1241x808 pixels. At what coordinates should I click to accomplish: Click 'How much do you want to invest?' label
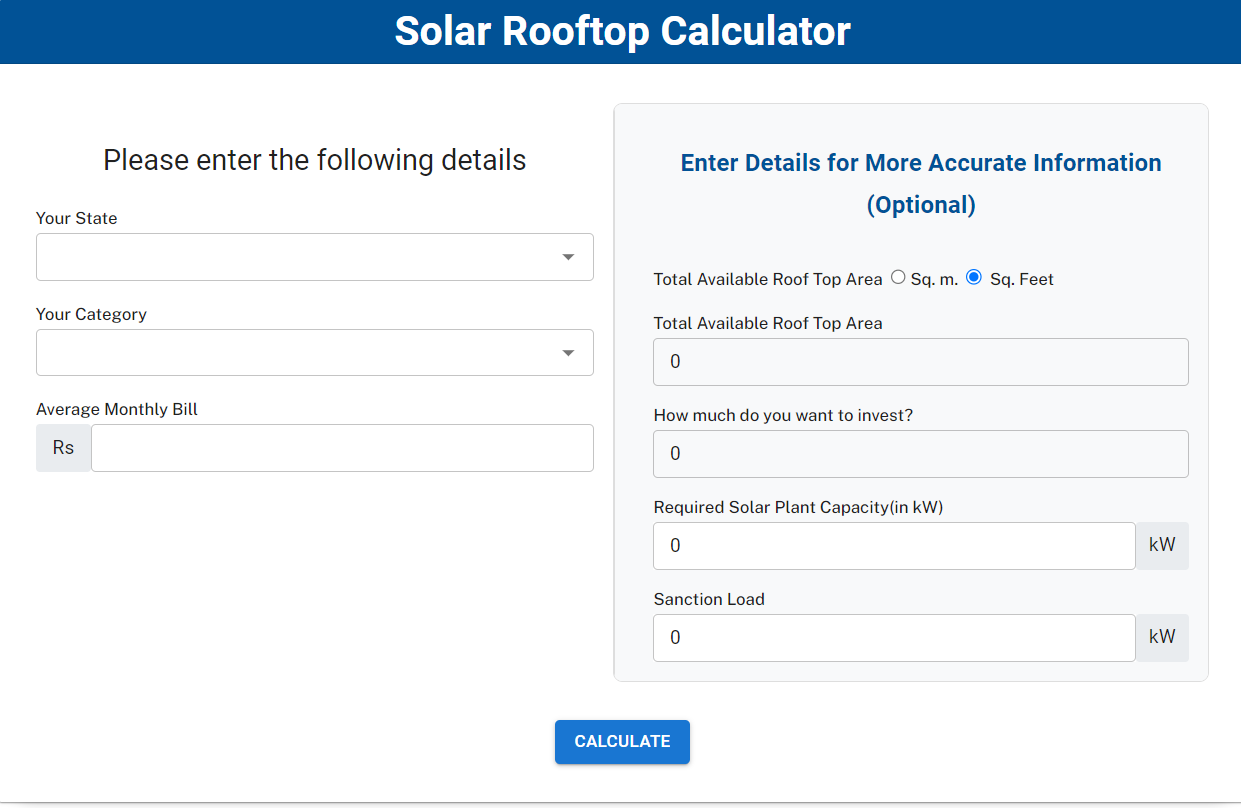point(783,415)
